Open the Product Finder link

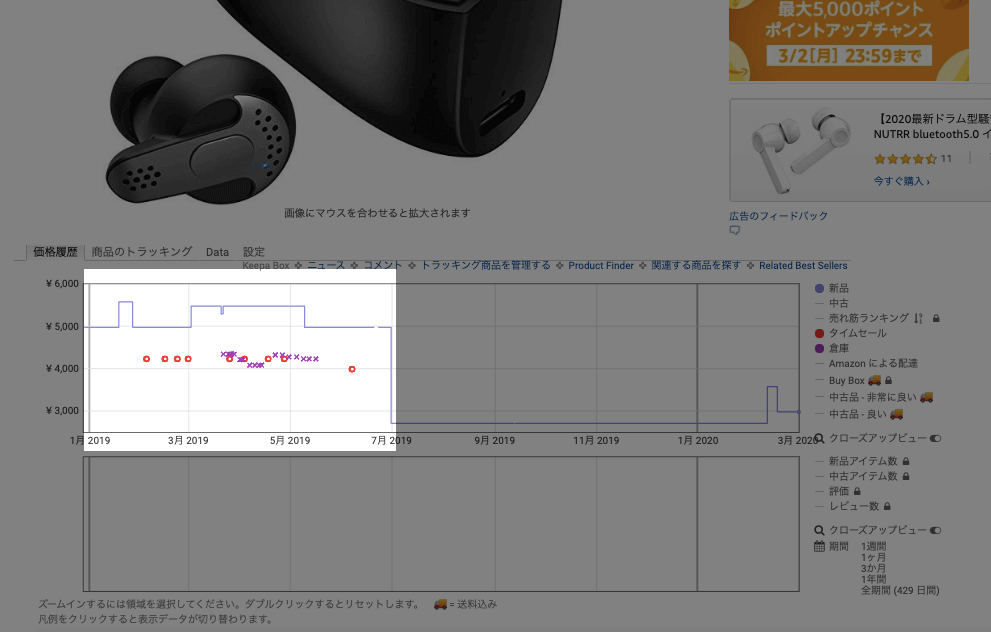(601, 266)
